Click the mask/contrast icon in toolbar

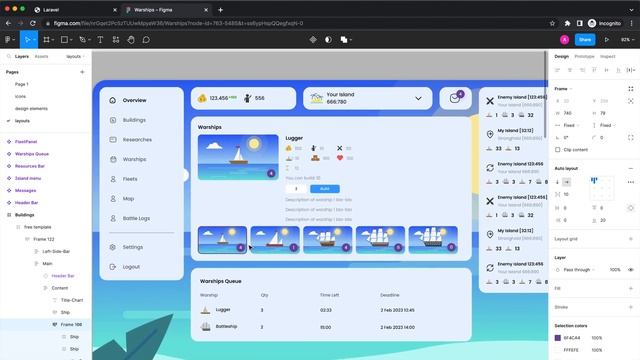pyautogui.click(x=328, y=40)
